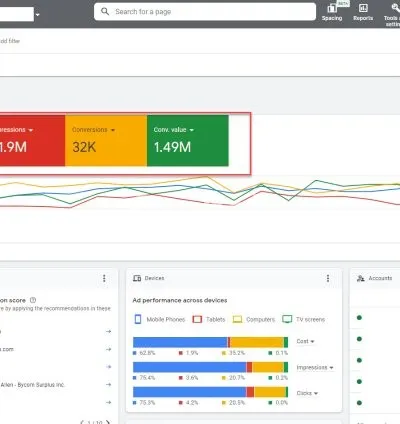Image resolution: width=400 pixels, height=424 pixels.
Task: Click the 4.2% clicks value
Action: coord(192,403)
